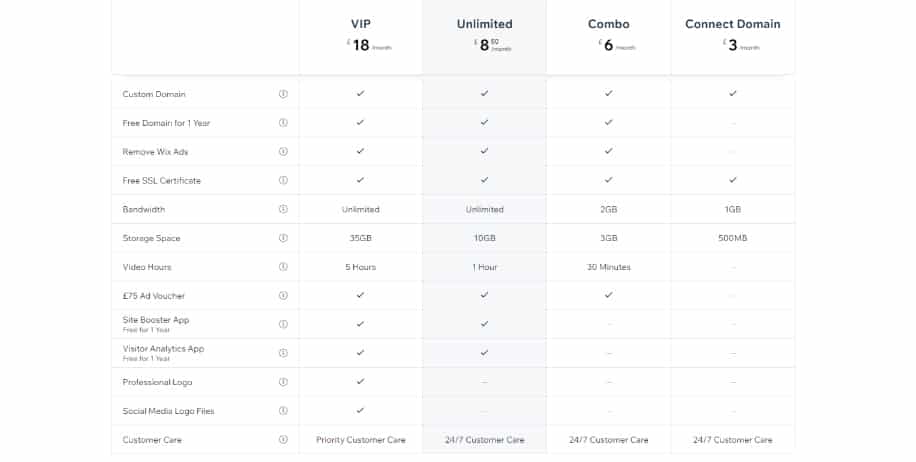This screenshot has height=462, width=916.
Task: Open Storage Space info tooltip icon
Action: (x=283, y=238)
